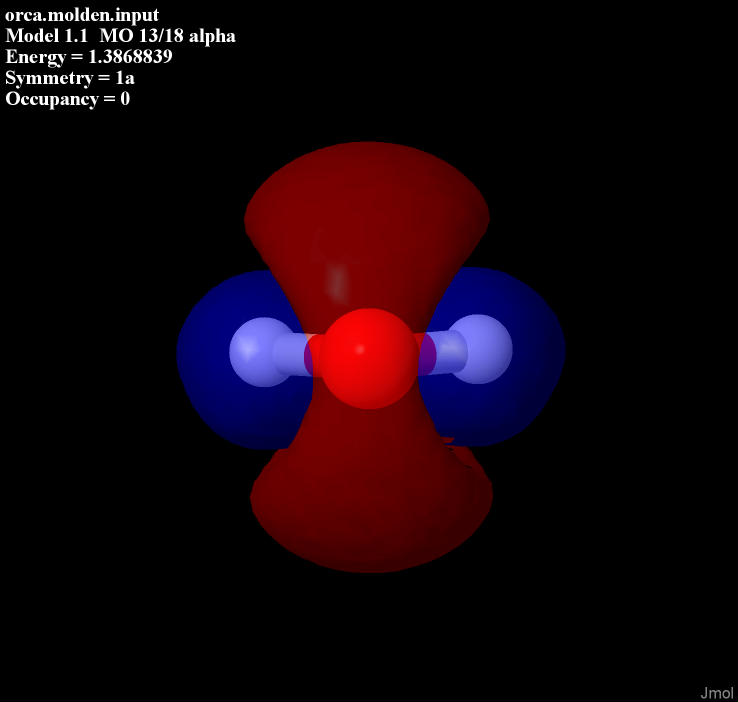Click the 'orca.molden.input' file name text
The image size is (738, 702).
click(x=82, y=15)
